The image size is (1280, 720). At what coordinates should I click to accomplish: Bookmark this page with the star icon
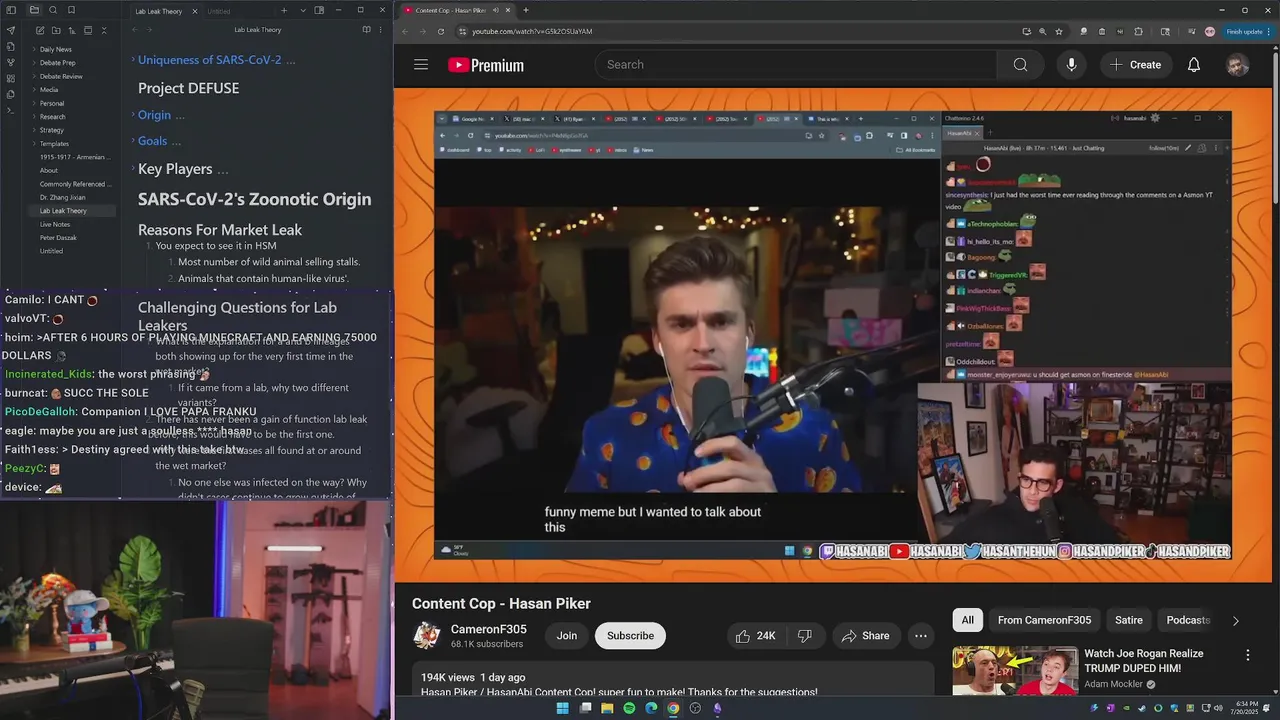1059,31
